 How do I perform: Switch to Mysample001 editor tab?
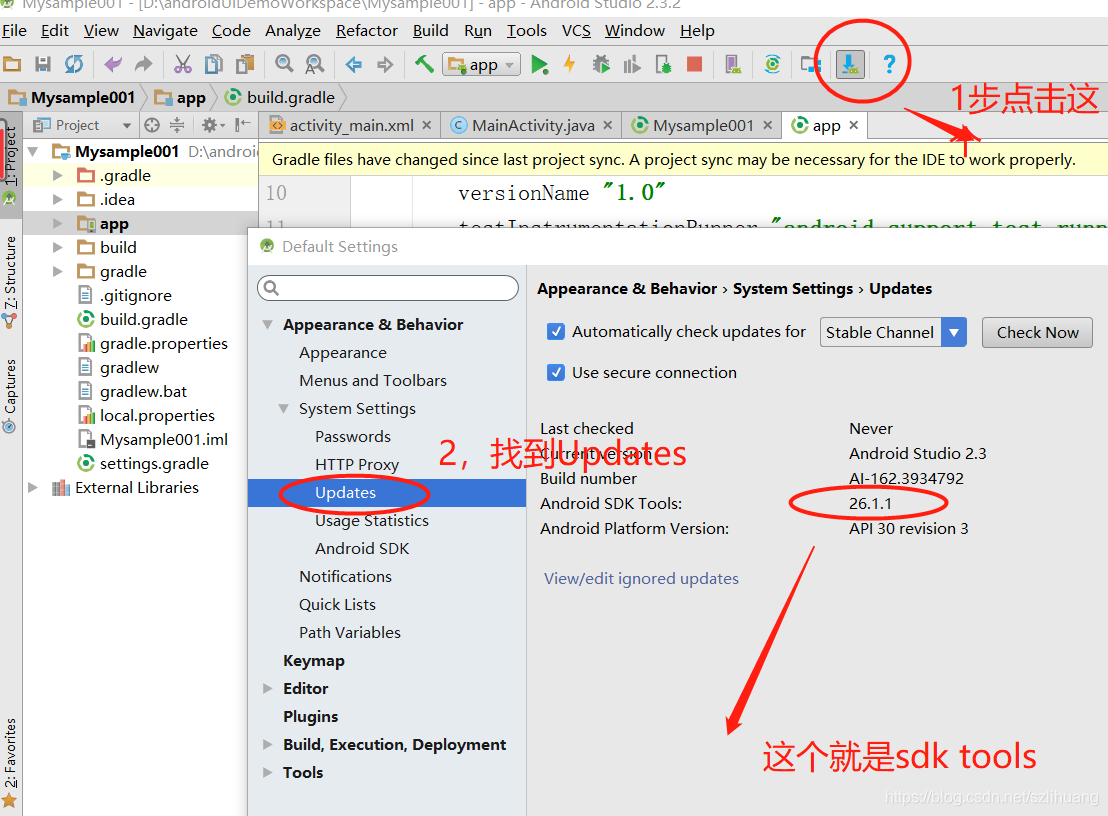[702, 125]
